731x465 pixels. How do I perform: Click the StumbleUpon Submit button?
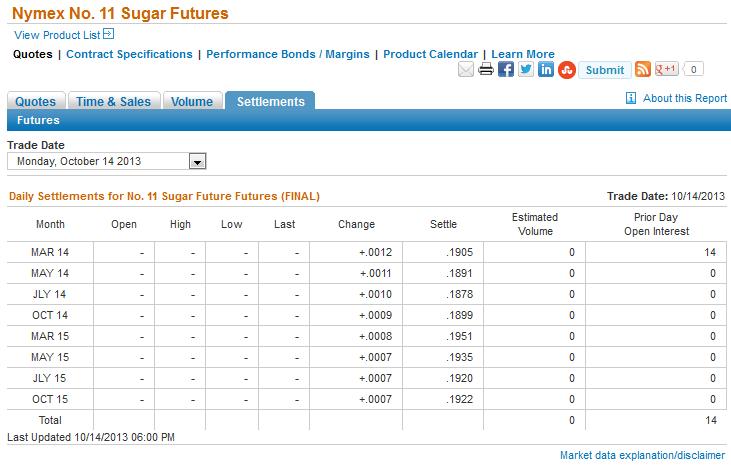click(x=605, y=70)
